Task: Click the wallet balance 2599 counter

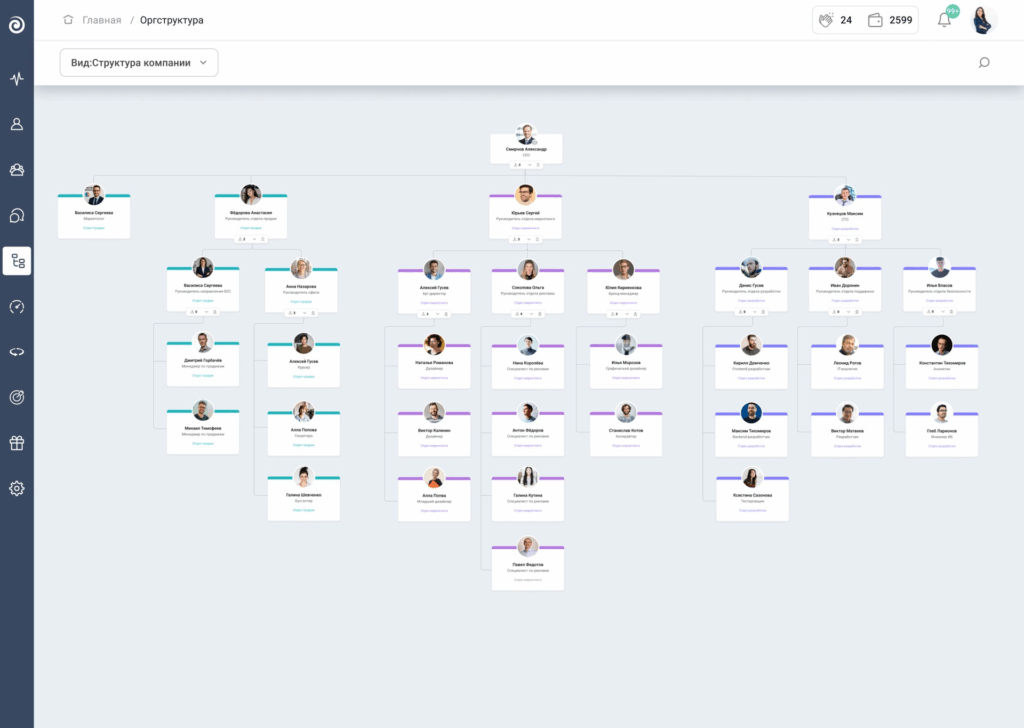Action: [890, 20]
